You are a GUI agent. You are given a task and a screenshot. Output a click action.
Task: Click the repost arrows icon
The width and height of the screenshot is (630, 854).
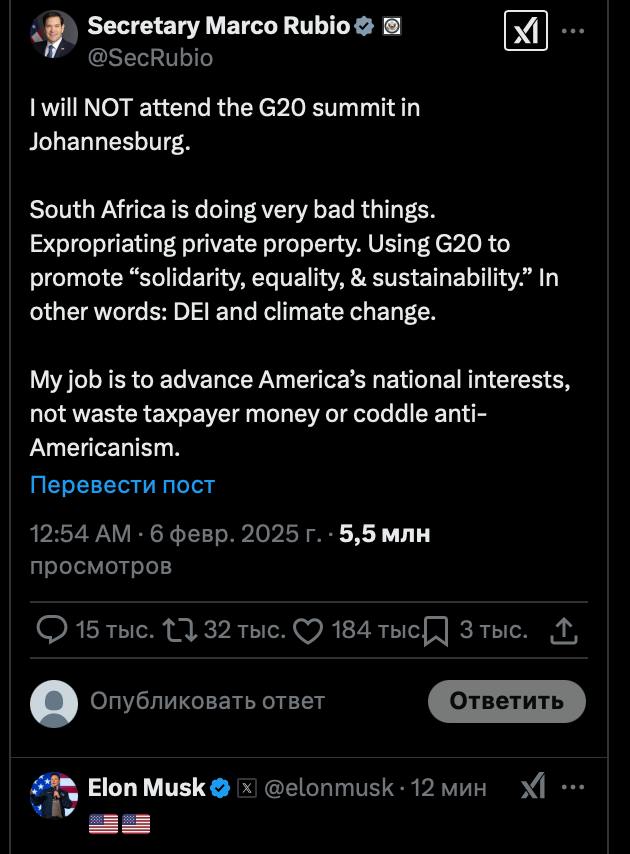point(180,629)
